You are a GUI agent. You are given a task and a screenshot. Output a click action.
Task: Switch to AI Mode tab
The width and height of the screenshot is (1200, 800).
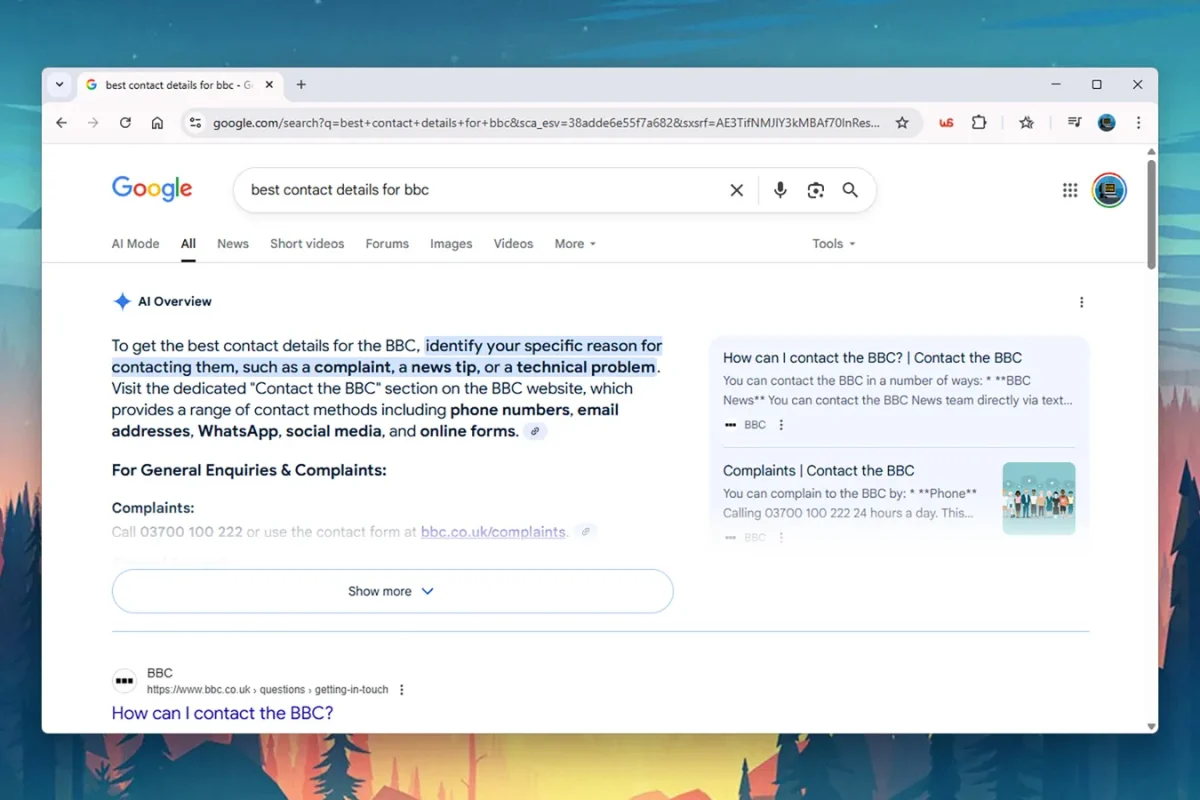tap(135, 244)
